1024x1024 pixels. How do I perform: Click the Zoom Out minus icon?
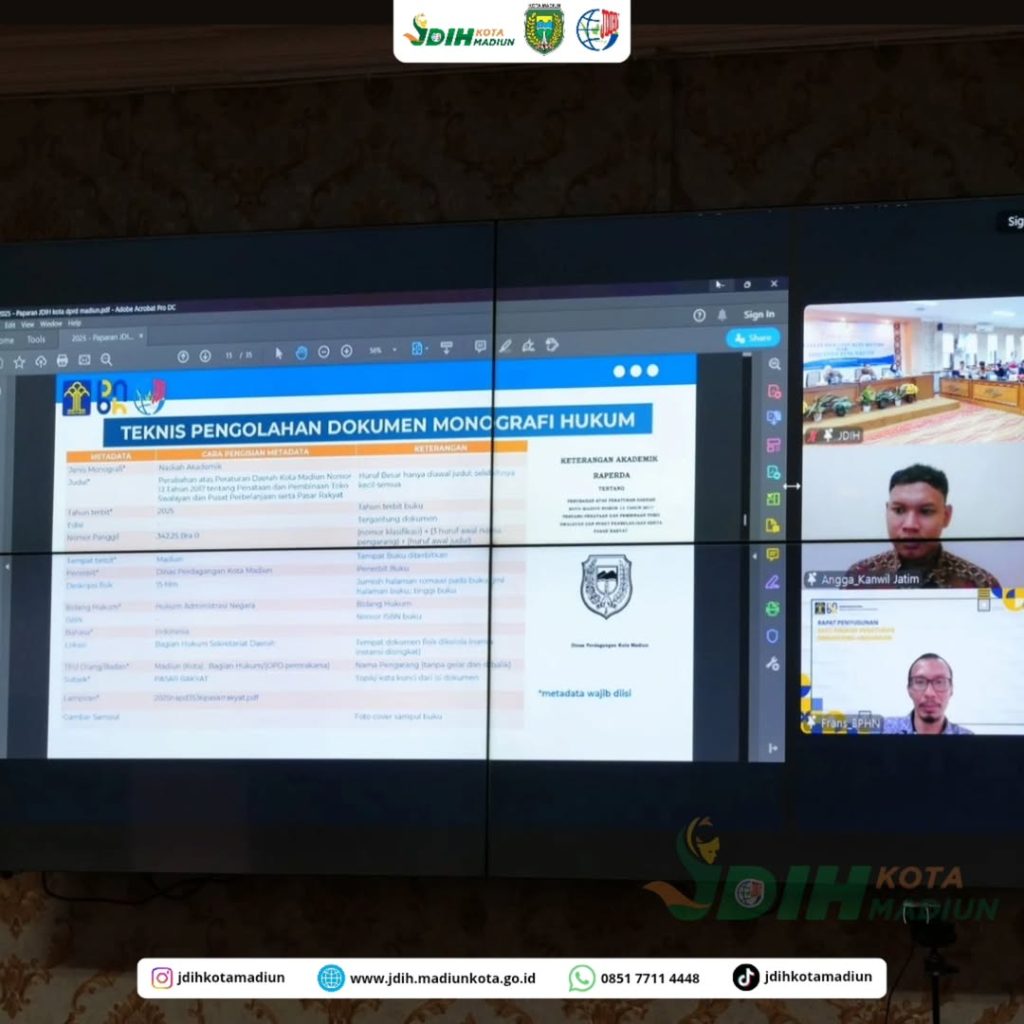pos(324,352)
